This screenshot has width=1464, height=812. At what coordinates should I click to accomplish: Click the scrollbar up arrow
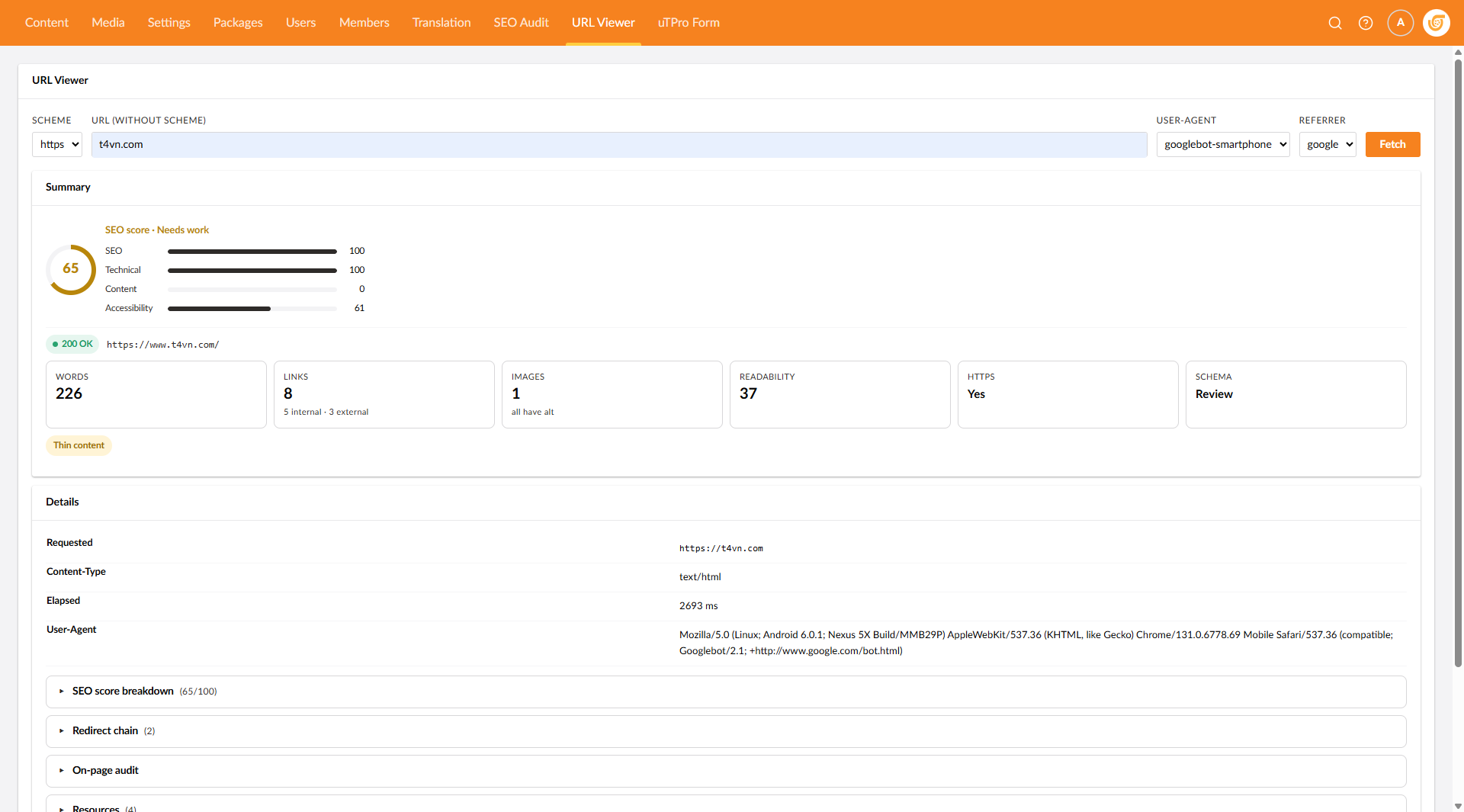1458,52
